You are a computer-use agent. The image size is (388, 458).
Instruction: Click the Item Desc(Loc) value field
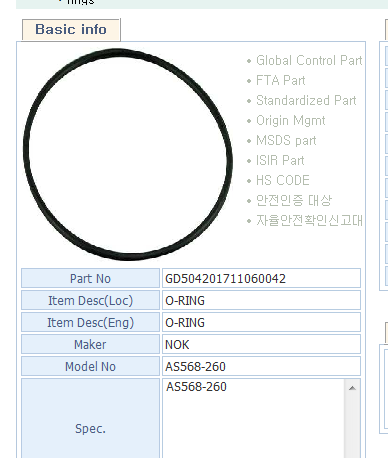point(261,300)
